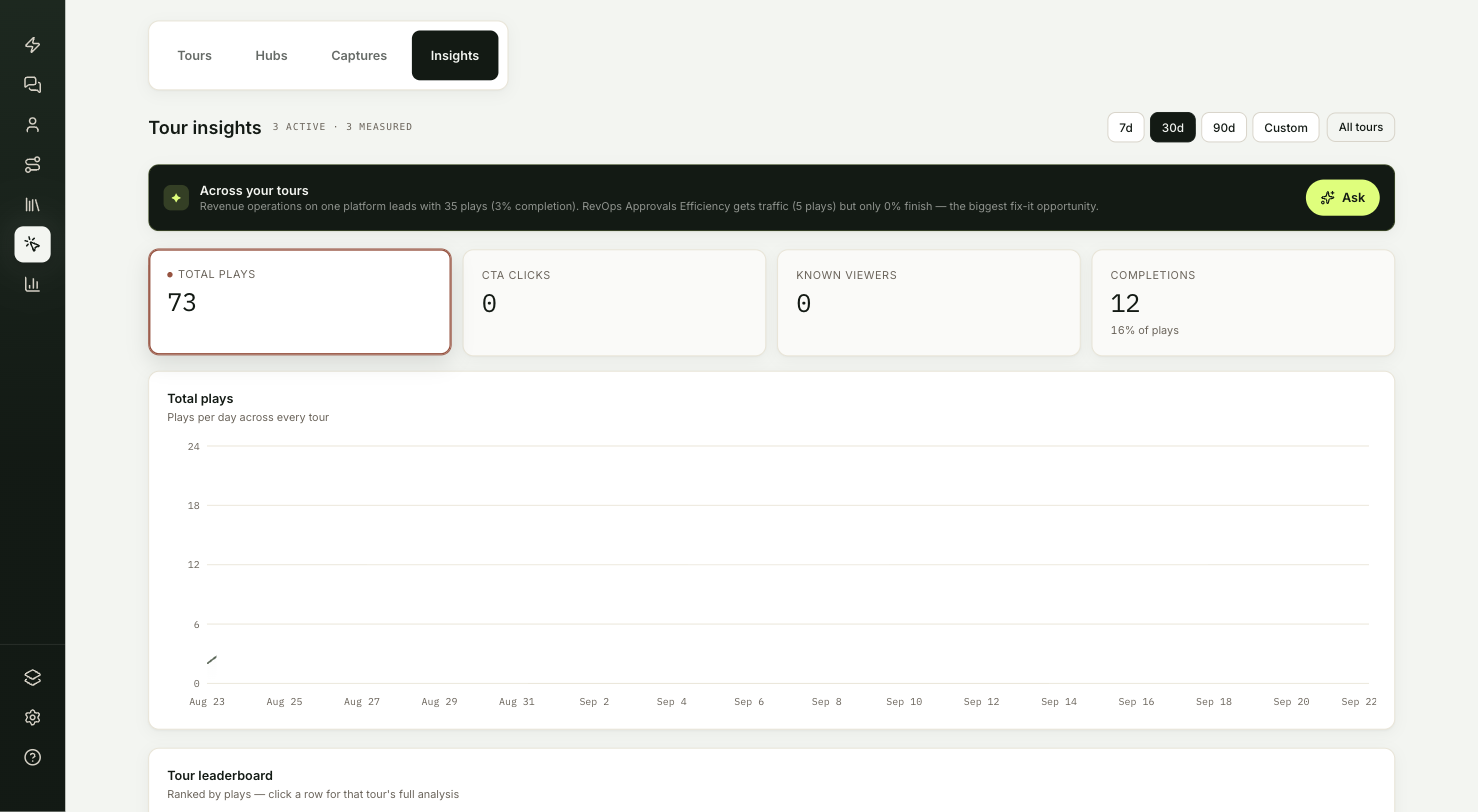Select the Insights tab
The height and width of the screenshot is (812, 1478).
455,56
